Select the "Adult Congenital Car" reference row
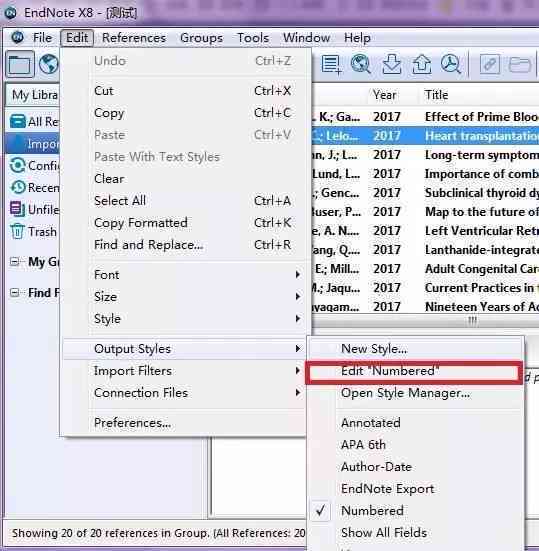 click(x=425, y=268)
